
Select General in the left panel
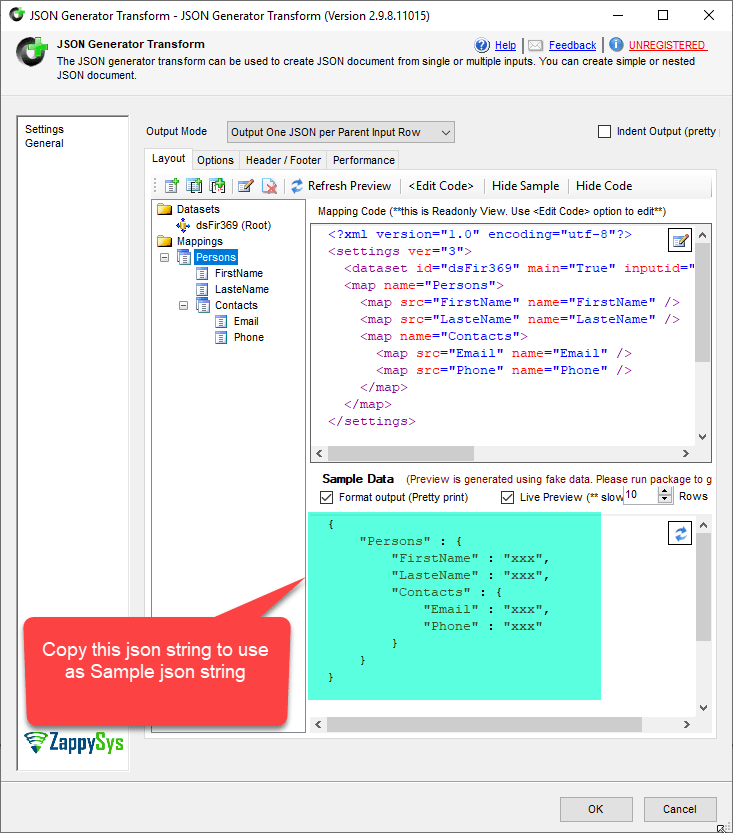tap(44, 143)
